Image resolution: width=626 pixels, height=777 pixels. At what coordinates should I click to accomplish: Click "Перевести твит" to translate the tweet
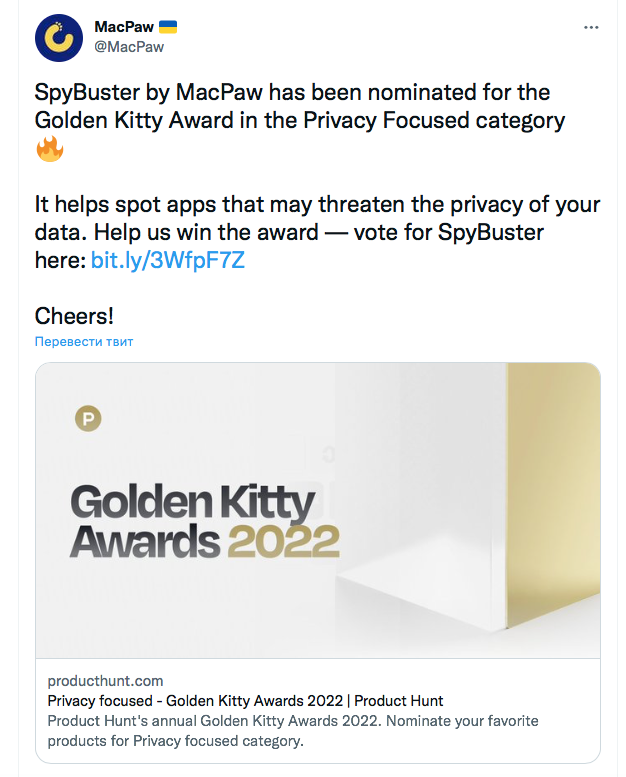click(84, 341)
